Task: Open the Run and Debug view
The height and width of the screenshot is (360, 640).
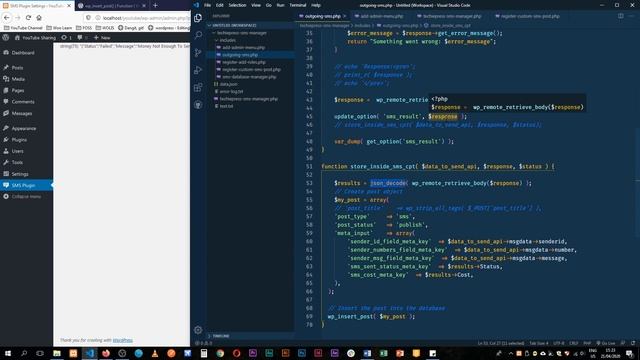Action: click(198, 70)
